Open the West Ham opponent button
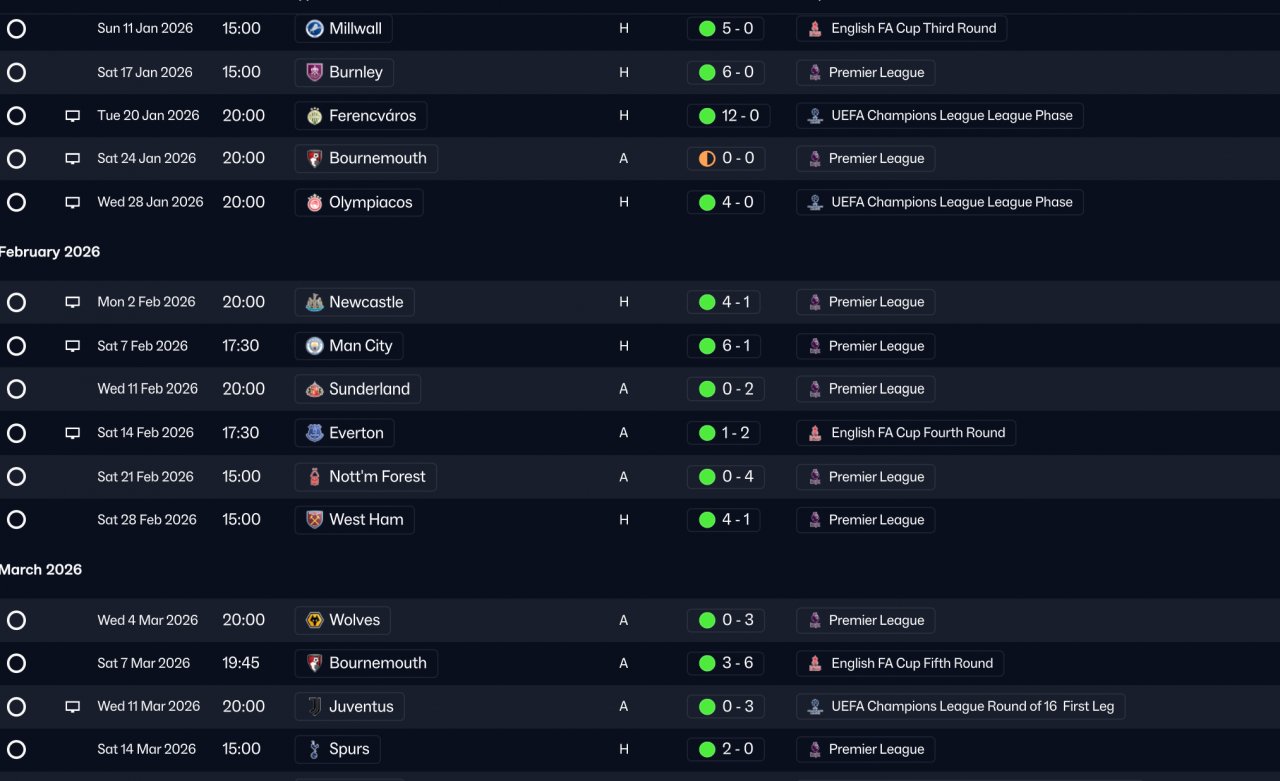1280x781 pixels. coord(355,520)
